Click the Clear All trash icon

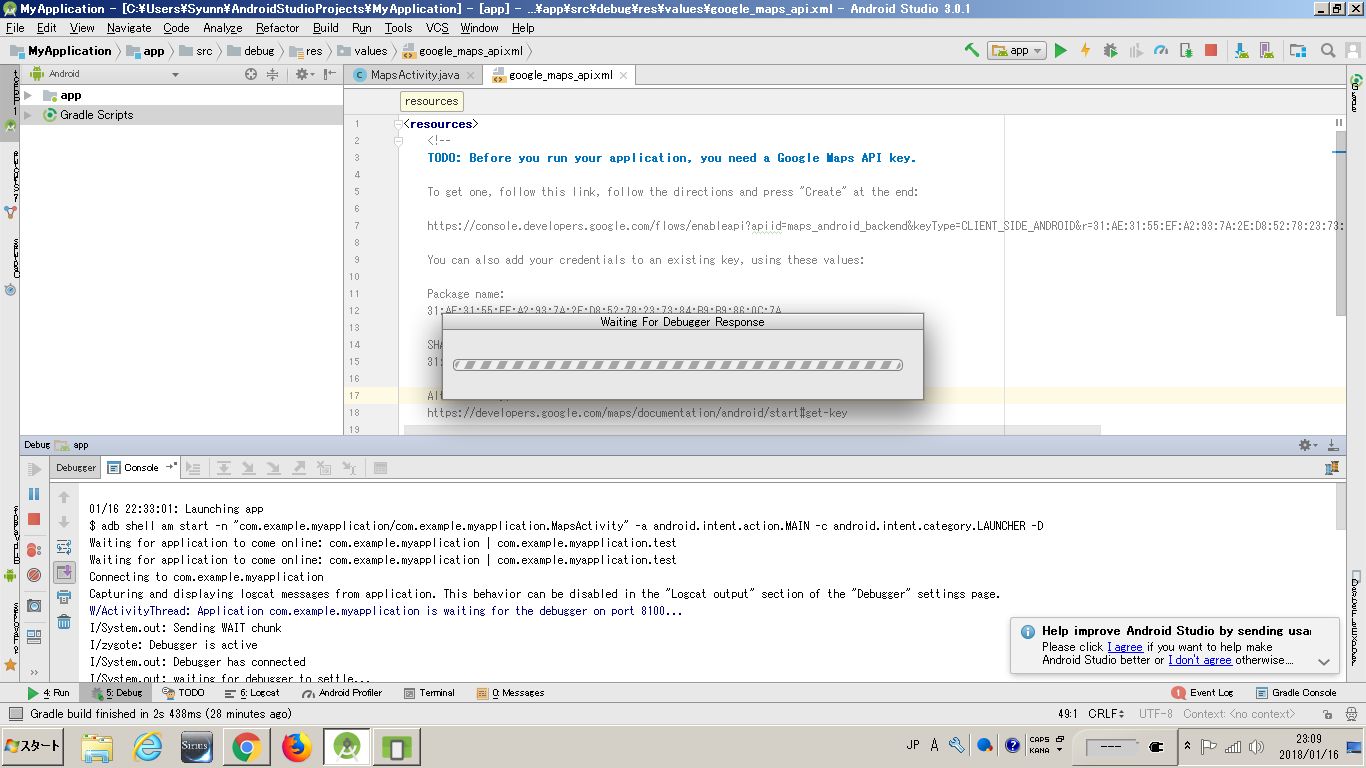point(64,622)
